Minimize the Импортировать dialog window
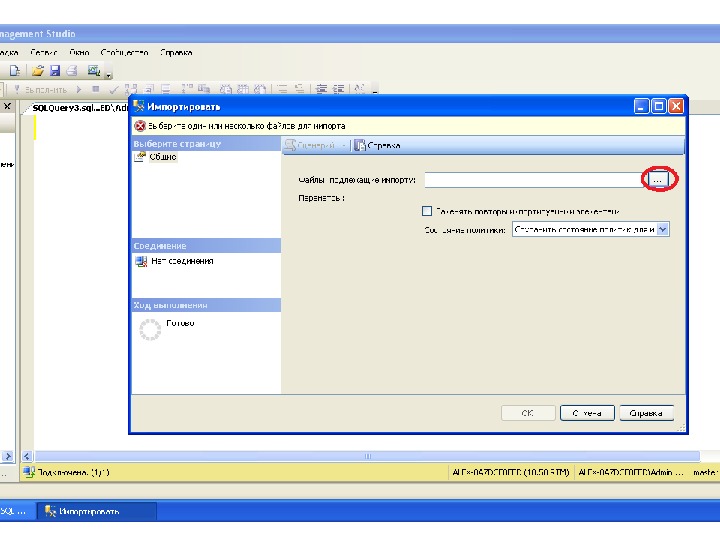Image resolution: width=720 pixels, height=540 pixels. [x=641, y=107]
